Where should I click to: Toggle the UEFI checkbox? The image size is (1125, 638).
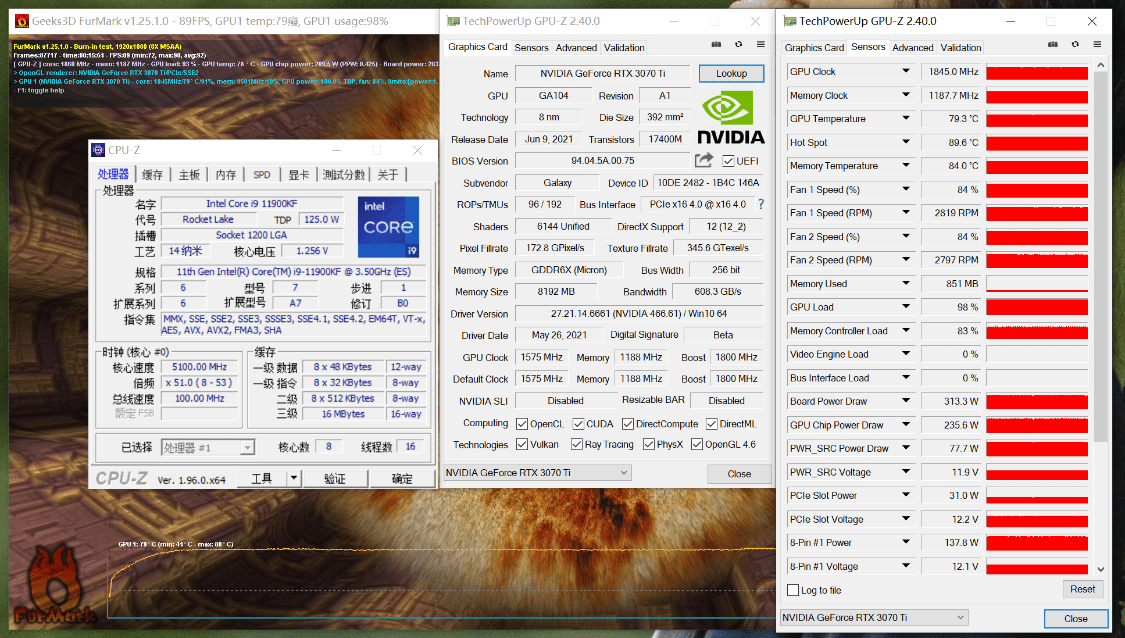(728, 161)
